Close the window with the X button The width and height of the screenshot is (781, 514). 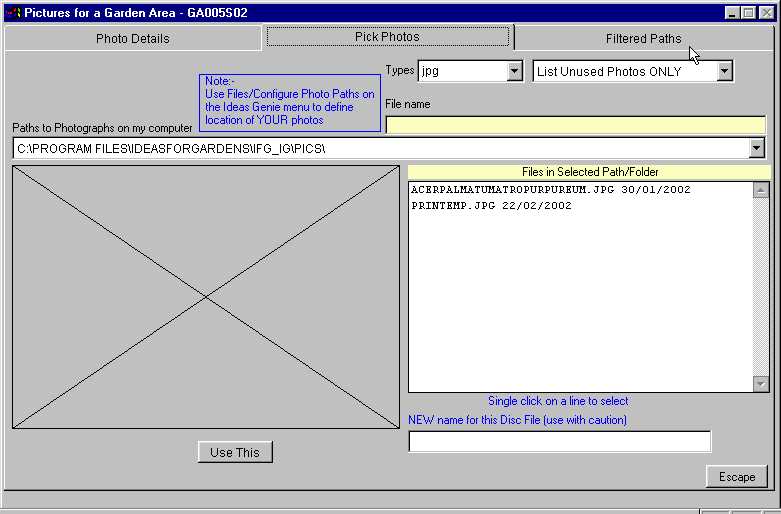tap(766, 13)
